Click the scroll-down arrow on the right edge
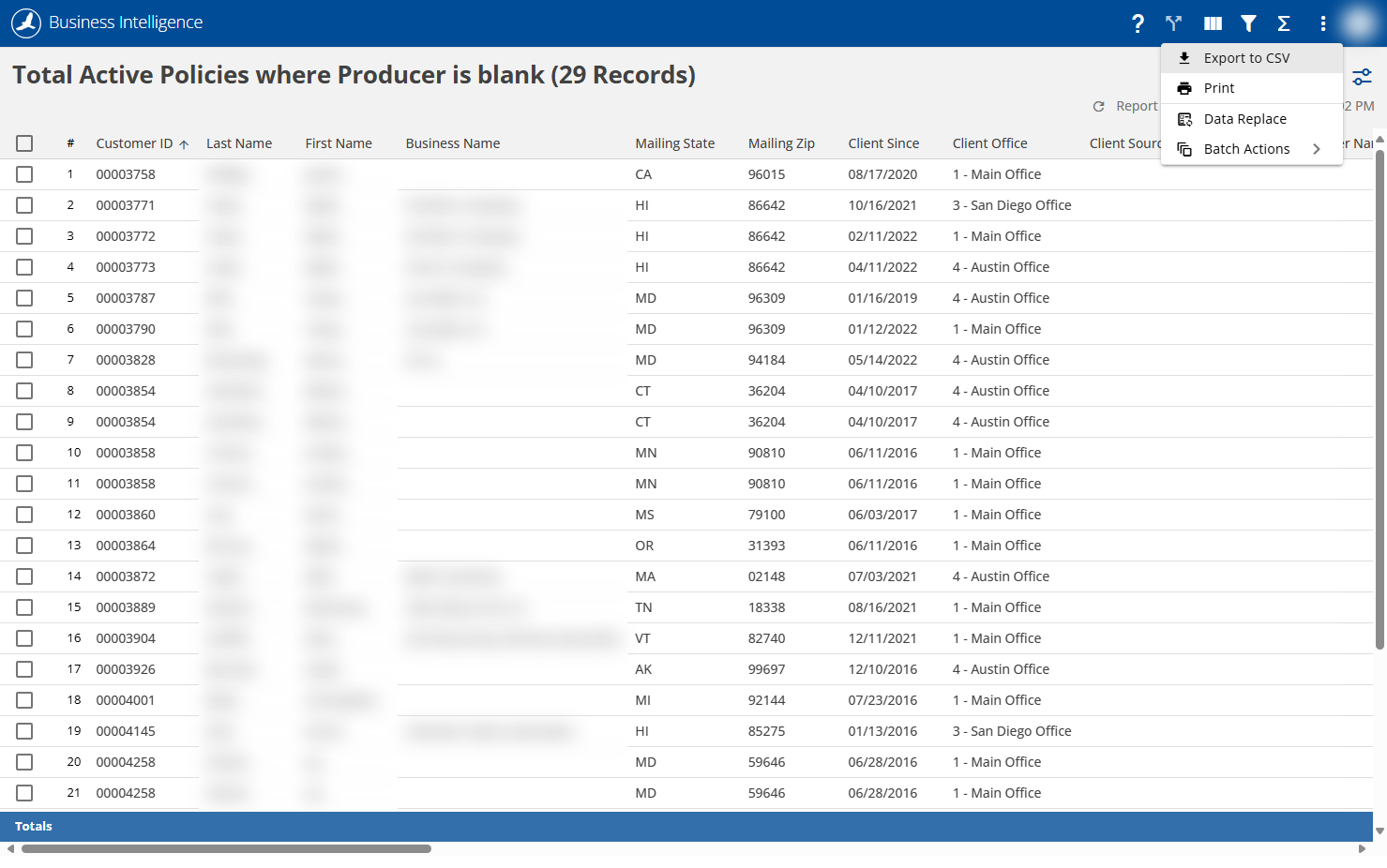 pos(1379,831)
